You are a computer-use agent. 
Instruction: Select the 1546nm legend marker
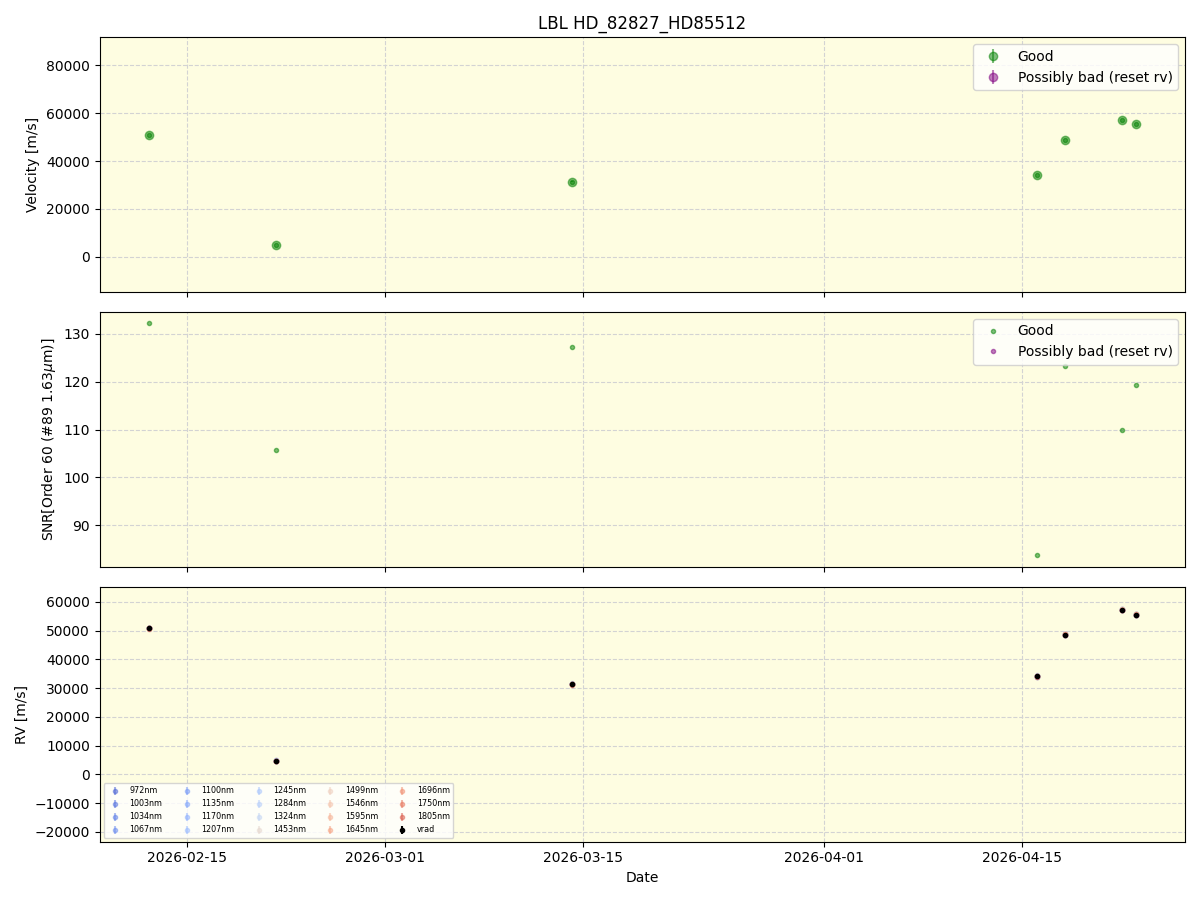(331, 804)
